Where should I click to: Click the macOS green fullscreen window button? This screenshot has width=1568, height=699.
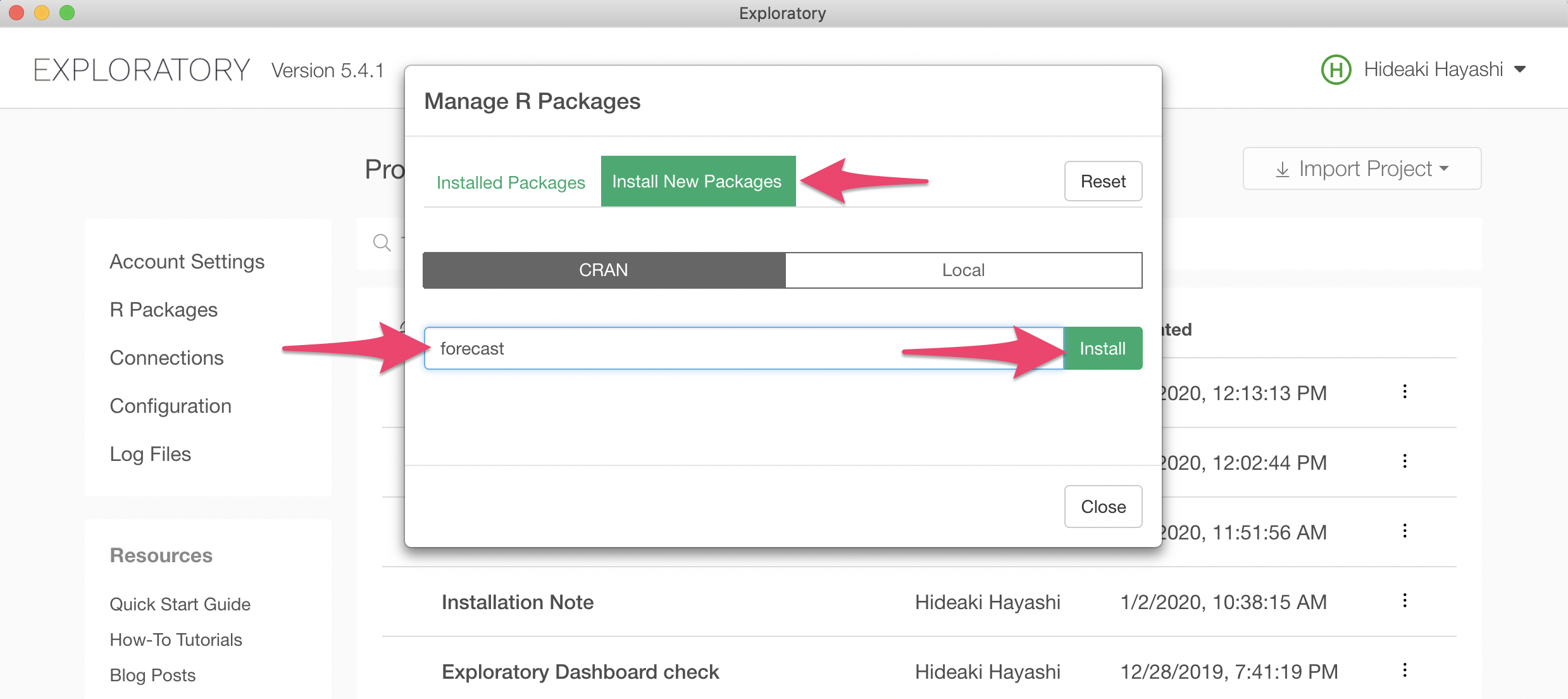67,13
